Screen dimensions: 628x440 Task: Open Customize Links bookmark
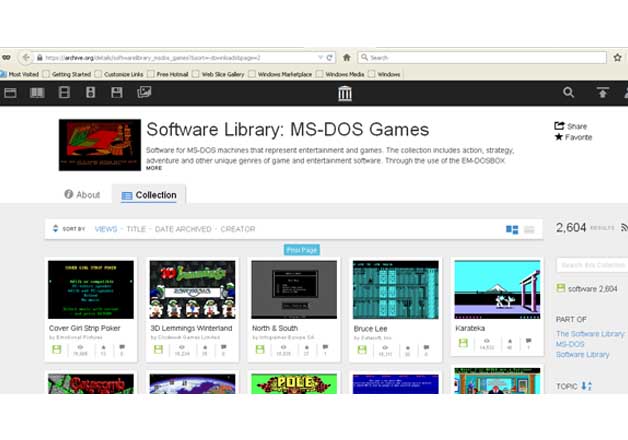(119, 74)
